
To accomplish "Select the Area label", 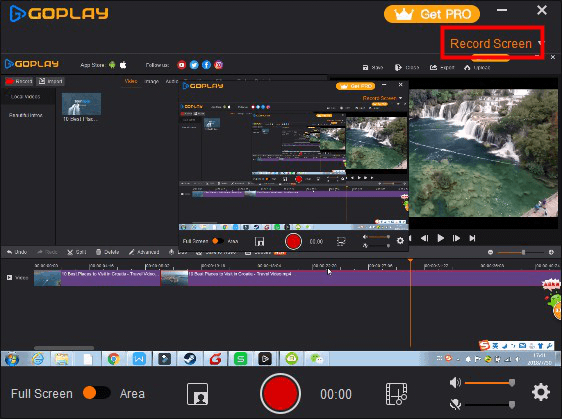I will [132, 394].
